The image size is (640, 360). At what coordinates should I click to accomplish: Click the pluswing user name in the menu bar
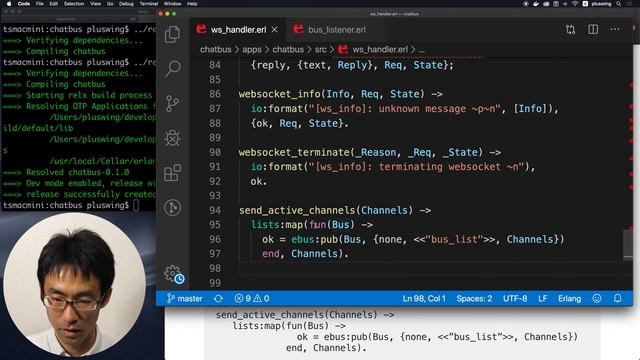click(x=601, y=4)
